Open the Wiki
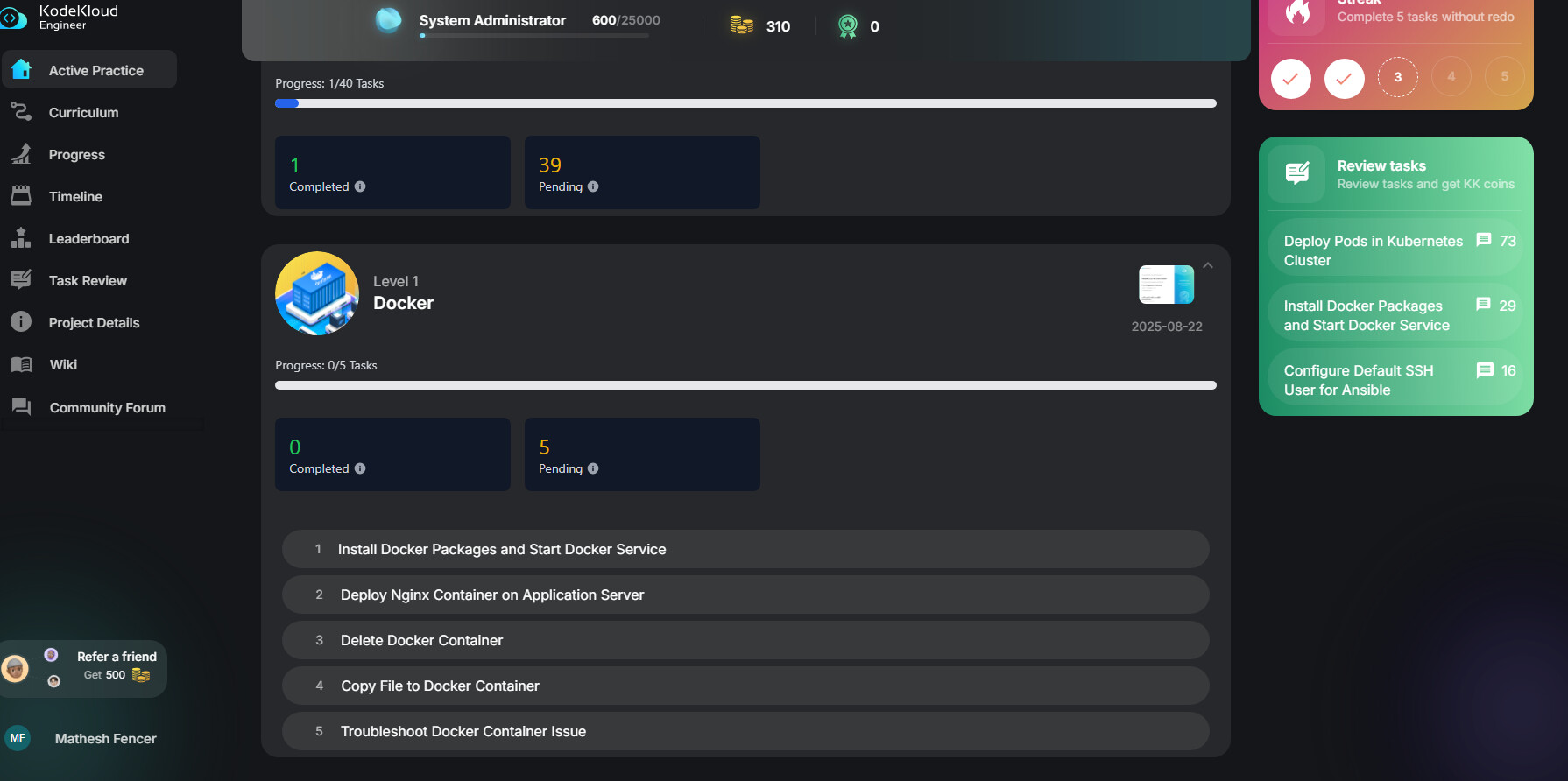 pos(63,364)
